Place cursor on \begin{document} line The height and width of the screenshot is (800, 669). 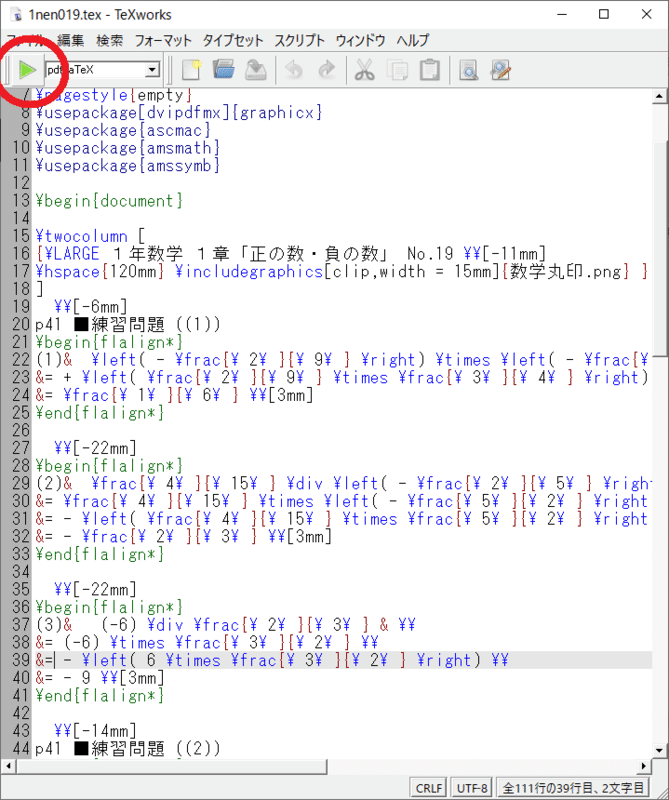click(109, 201)
